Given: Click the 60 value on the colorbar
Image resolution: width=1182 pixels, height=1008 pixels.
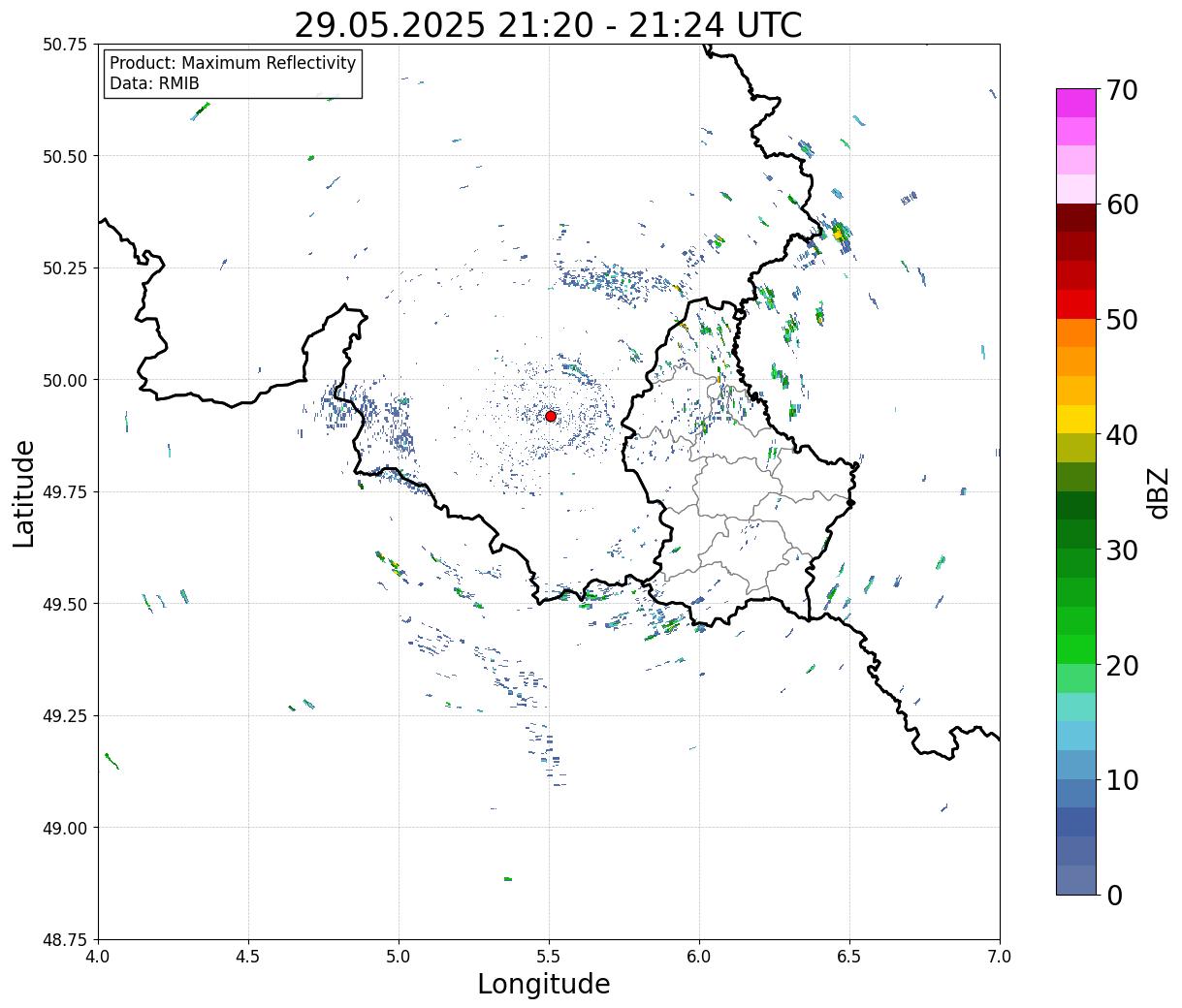Looking at the screenshot, I should point(1123,205).
